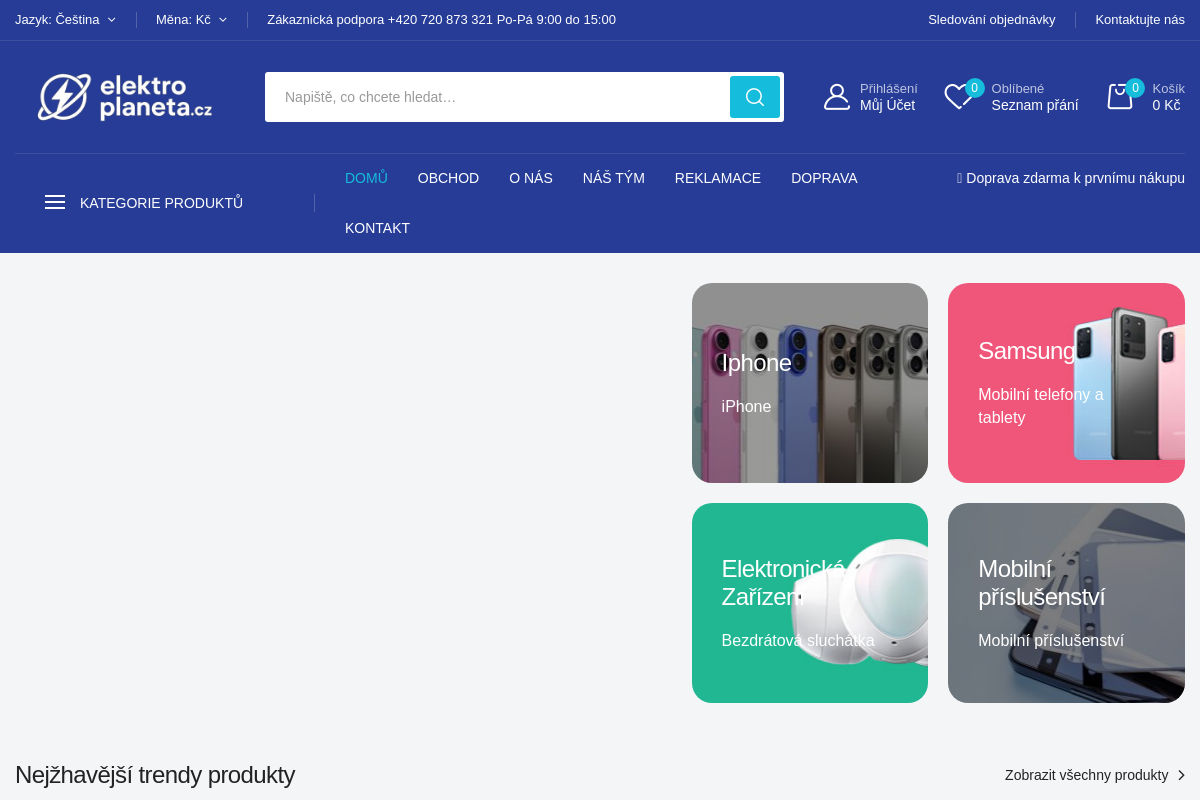The height and width of the screenshot is (800, 1200).
Task: Click the elektroplaneta.cz logo
Action: [125, 97]
